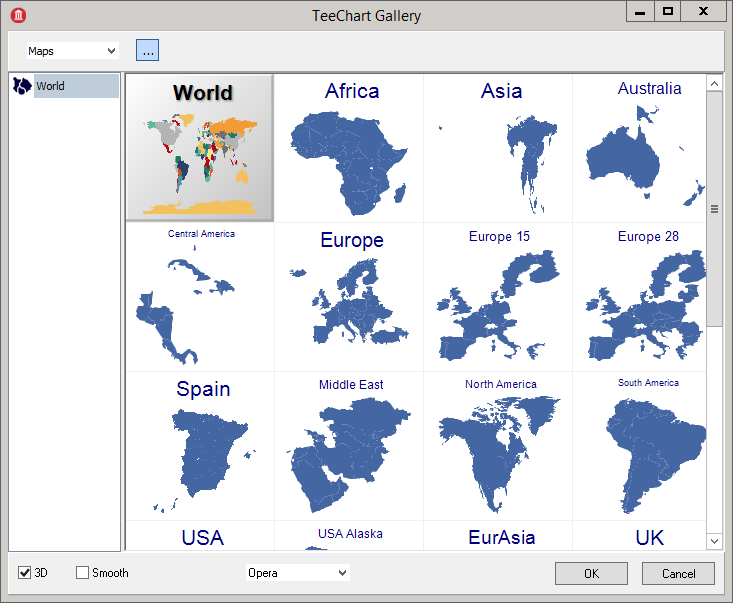Click the World globe icon in list
The height and width of the screenshot is (603, 733).
[x=22, y=86]
